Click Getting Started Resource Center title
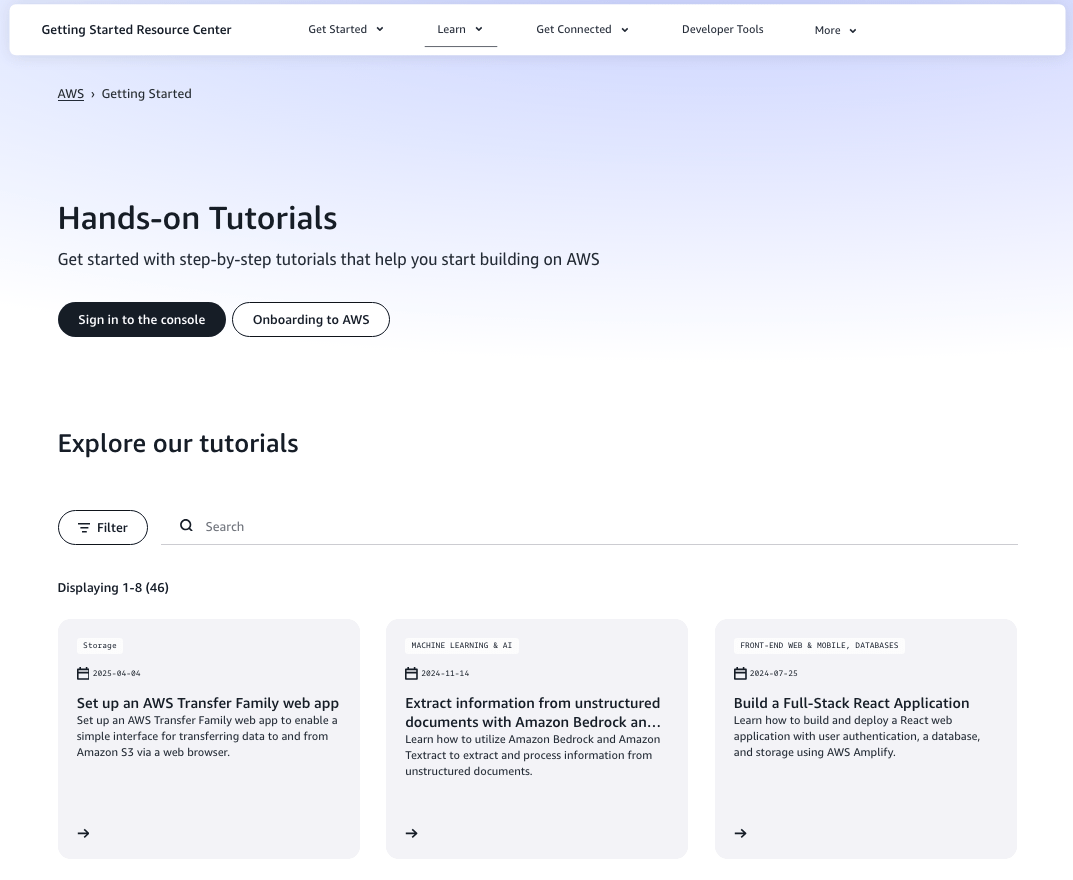 point(136,29)
